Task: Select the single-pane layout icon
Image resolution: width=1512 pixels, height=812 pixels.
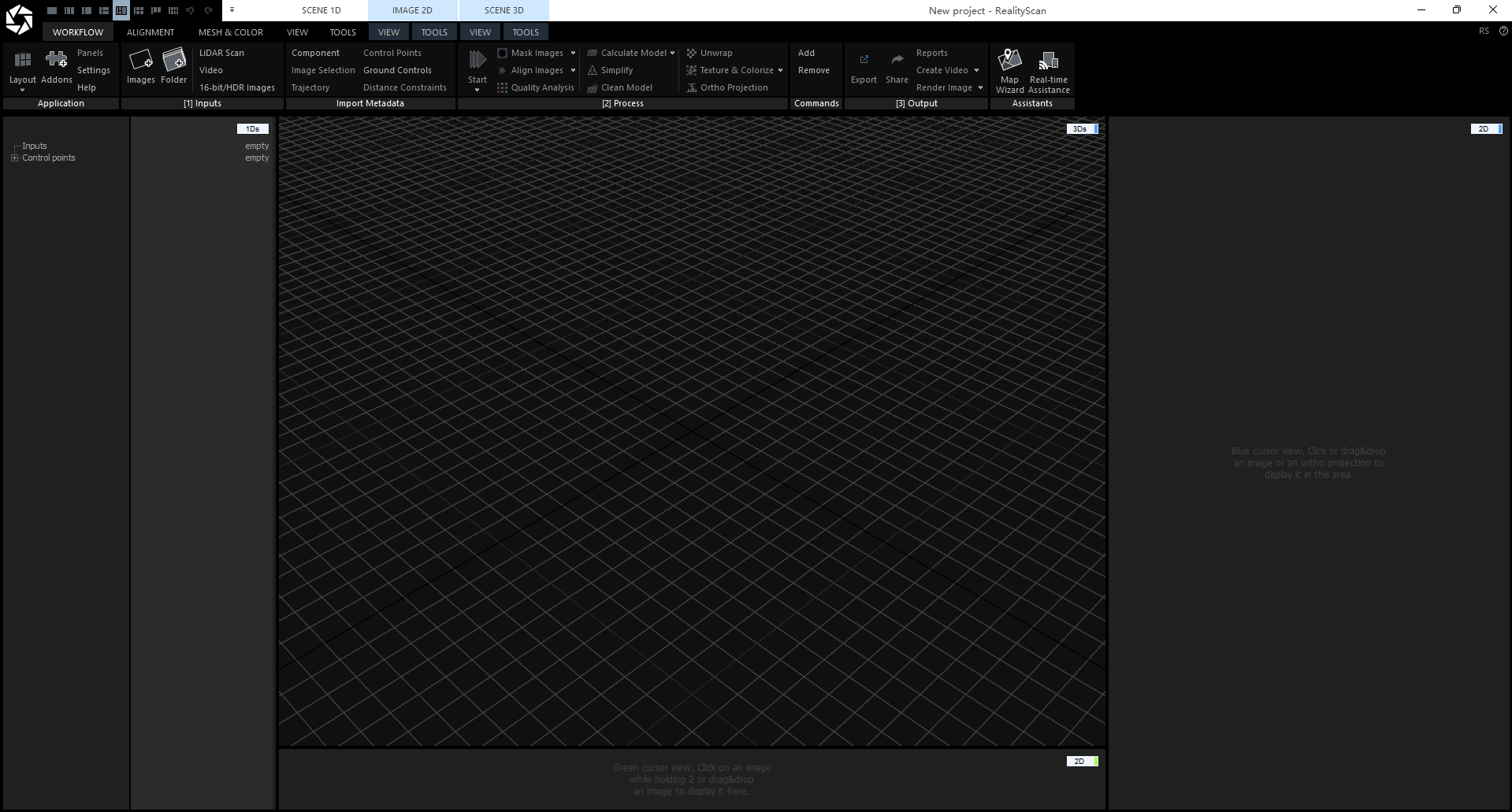Action: pyautogui.click(x=52, y=10)
